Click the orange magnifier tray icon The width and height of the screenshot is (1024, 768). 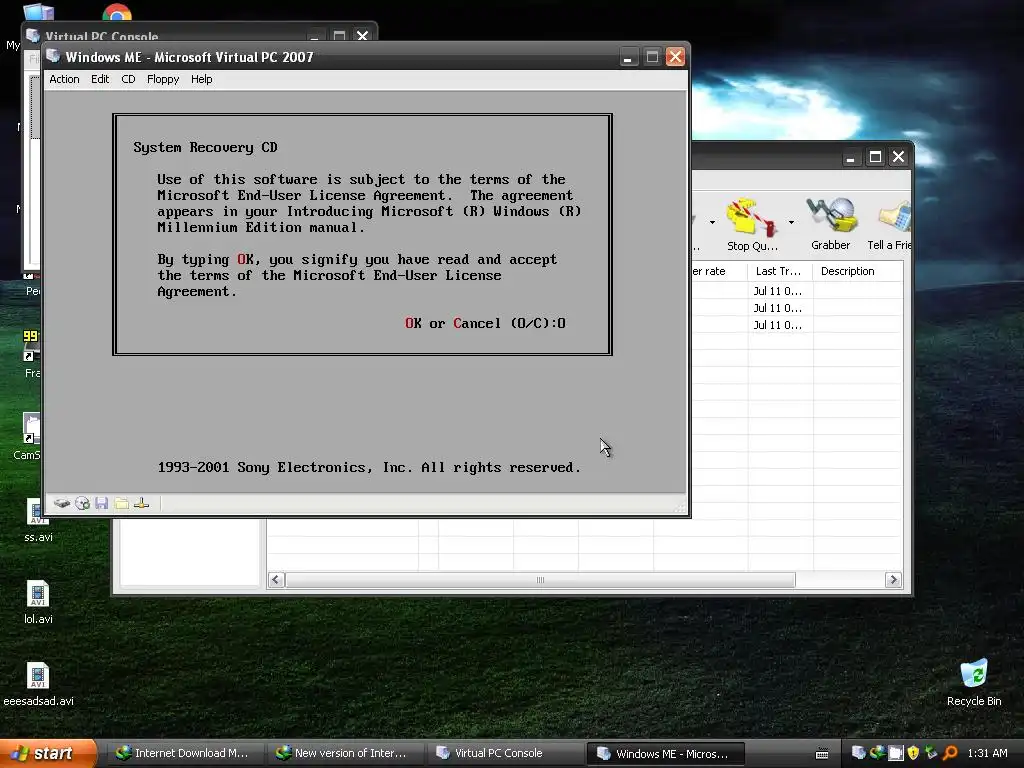tap(950, 753)
